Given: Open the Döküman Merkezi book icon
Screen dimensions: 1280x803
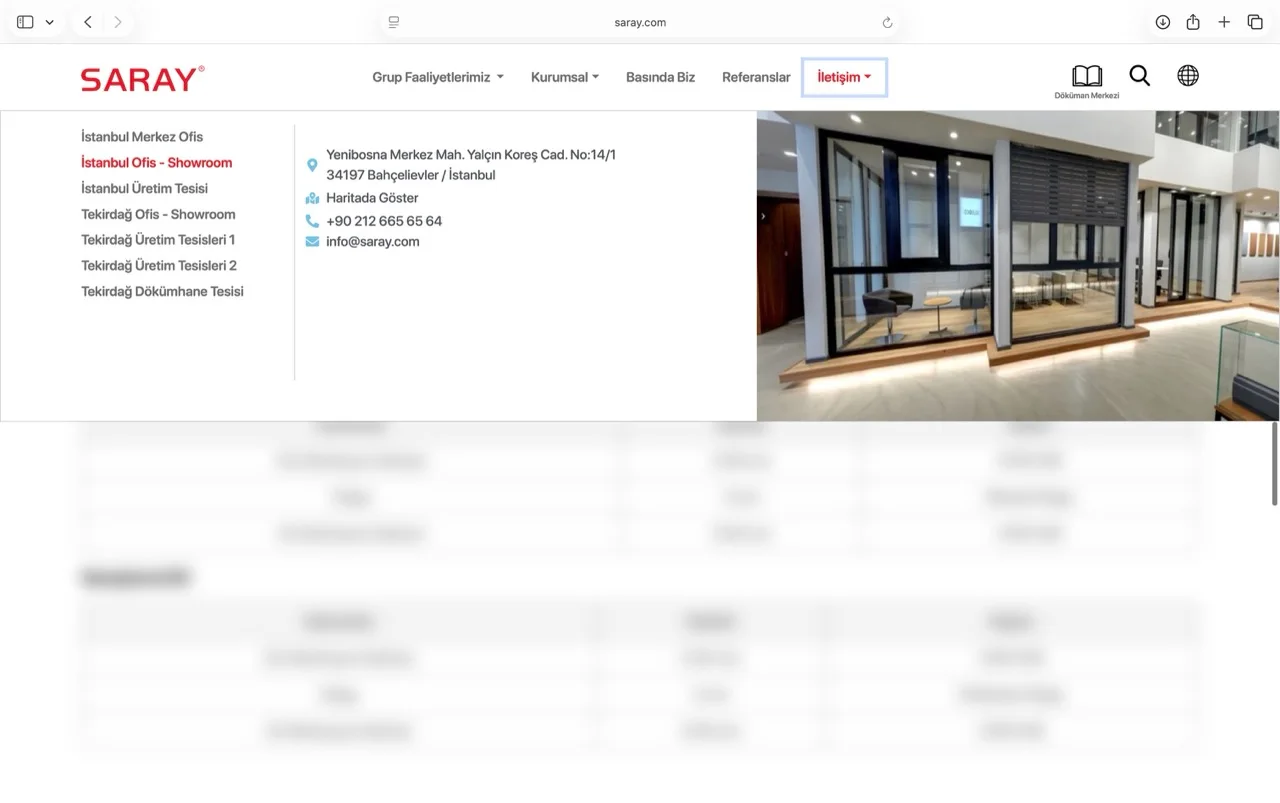Looking at the screenshot, I should [1087, 76].
